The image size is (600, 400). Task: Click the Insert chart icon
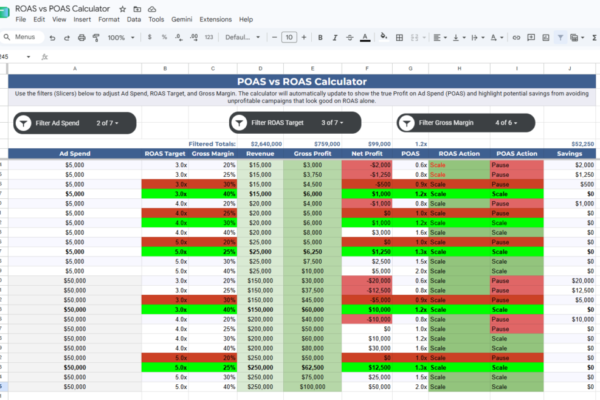(x=546, y=38)
